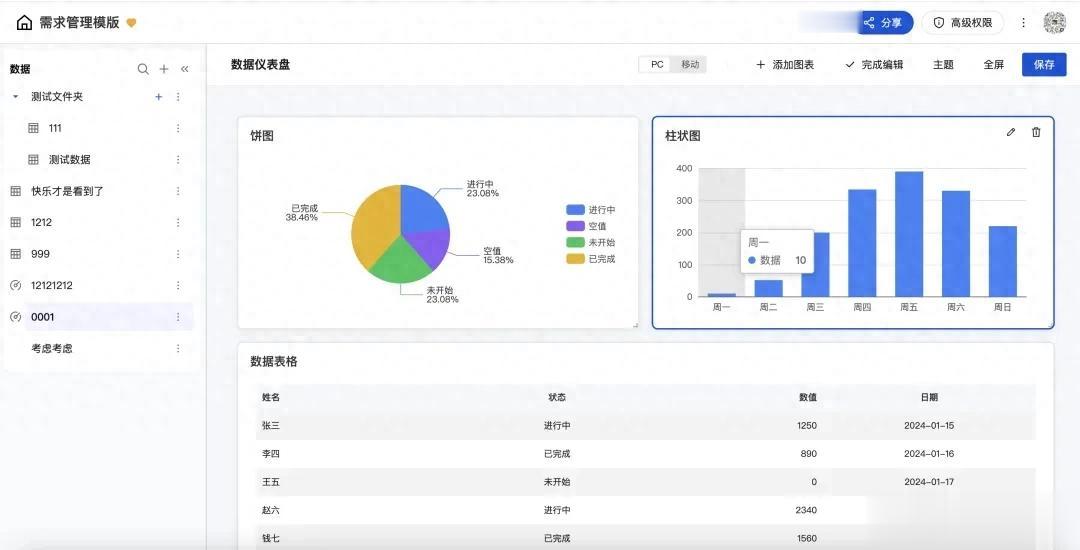Click the 数据表格 card title
The width and height of the screenshot is (1080, 550).
coord(273,361)
